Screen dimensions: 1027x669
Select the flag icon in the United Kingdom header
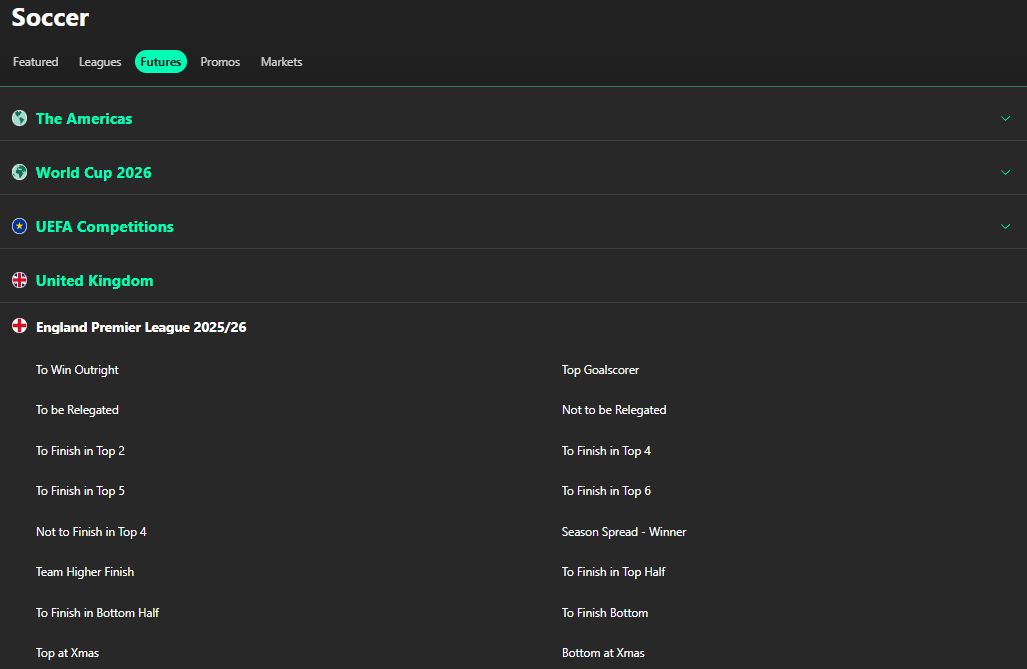(x=19, y=280)
